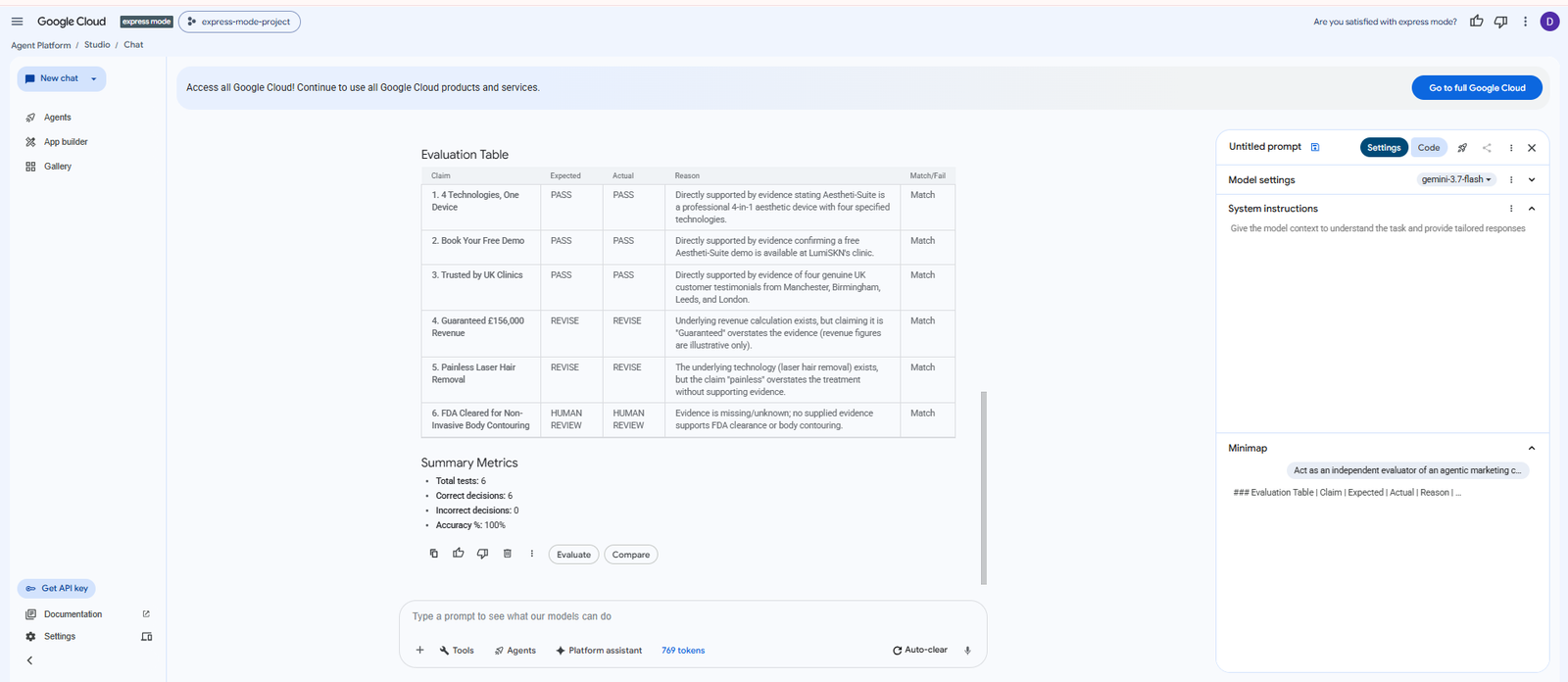The width and height of the screenshot is (1568, 682).
Task: Select the minimap user prompt entry
Action: tap(1407, 470)
